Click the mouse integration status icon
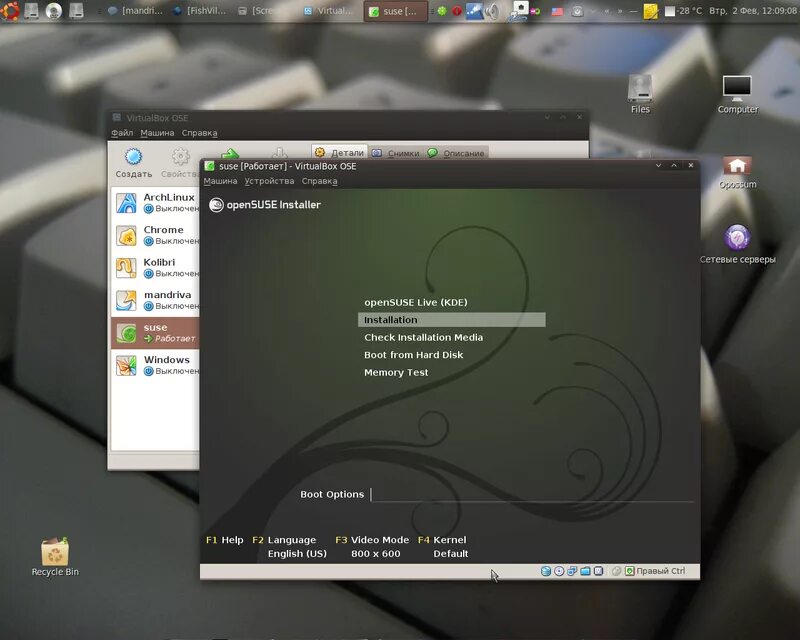This screenshot has height=640, width=800. tap(616, 571)
